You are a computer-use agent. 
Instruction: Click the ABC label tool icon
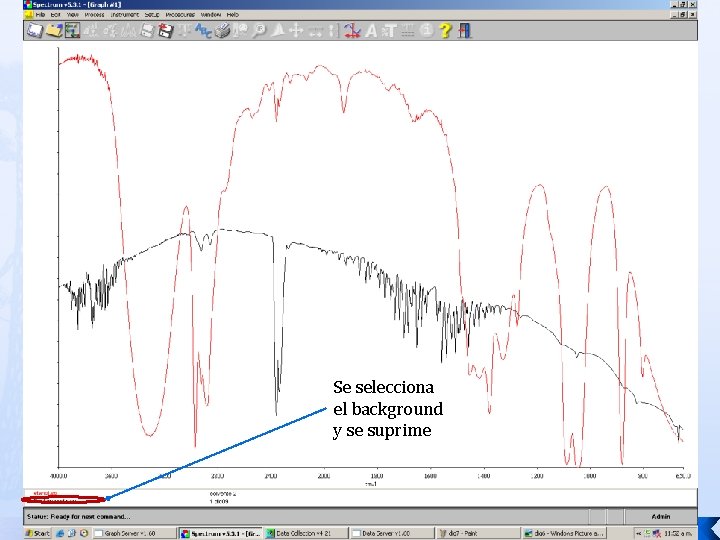click(203, 31)
